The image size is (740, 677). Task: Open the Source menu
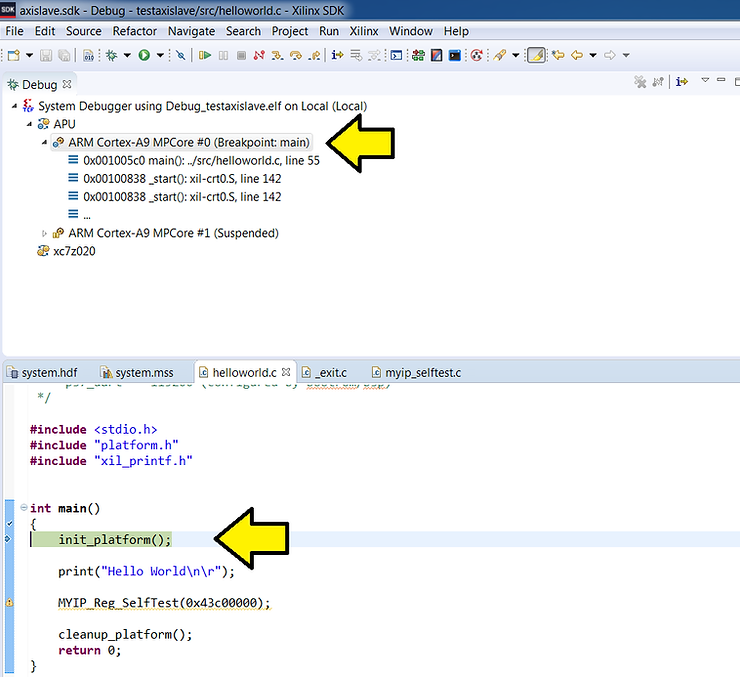84,31
